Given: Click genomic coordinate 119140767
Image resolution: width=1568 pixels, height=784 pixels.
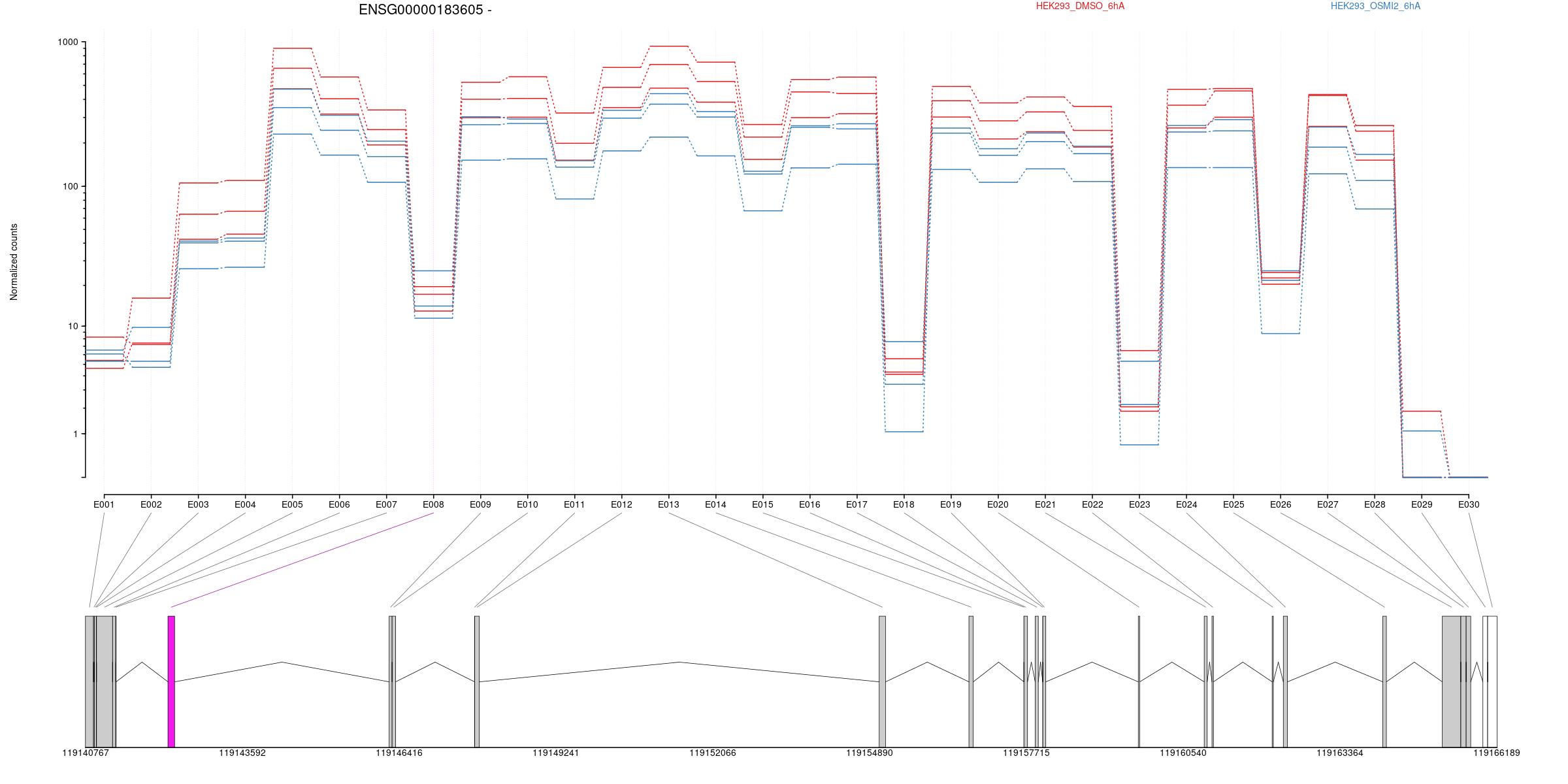Looking at the screenshot, I should point(86,753).
